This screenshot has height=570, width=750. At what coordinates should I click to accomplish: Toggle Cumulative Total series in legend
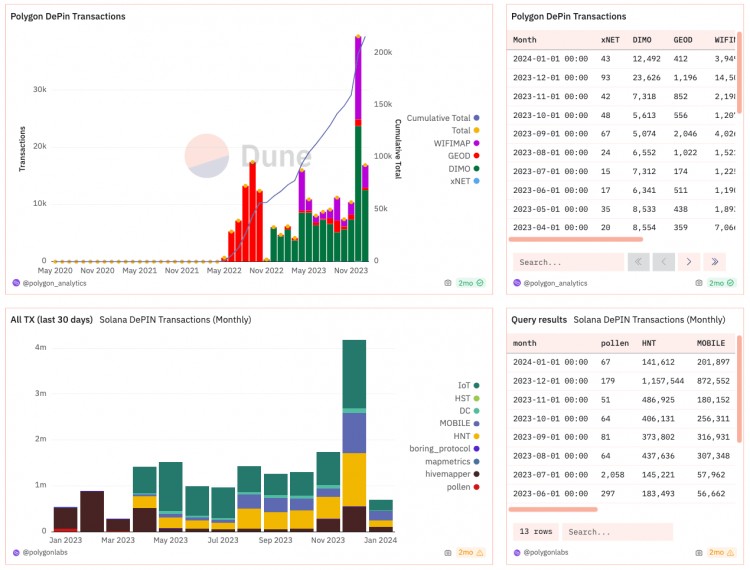coord(443,118)
